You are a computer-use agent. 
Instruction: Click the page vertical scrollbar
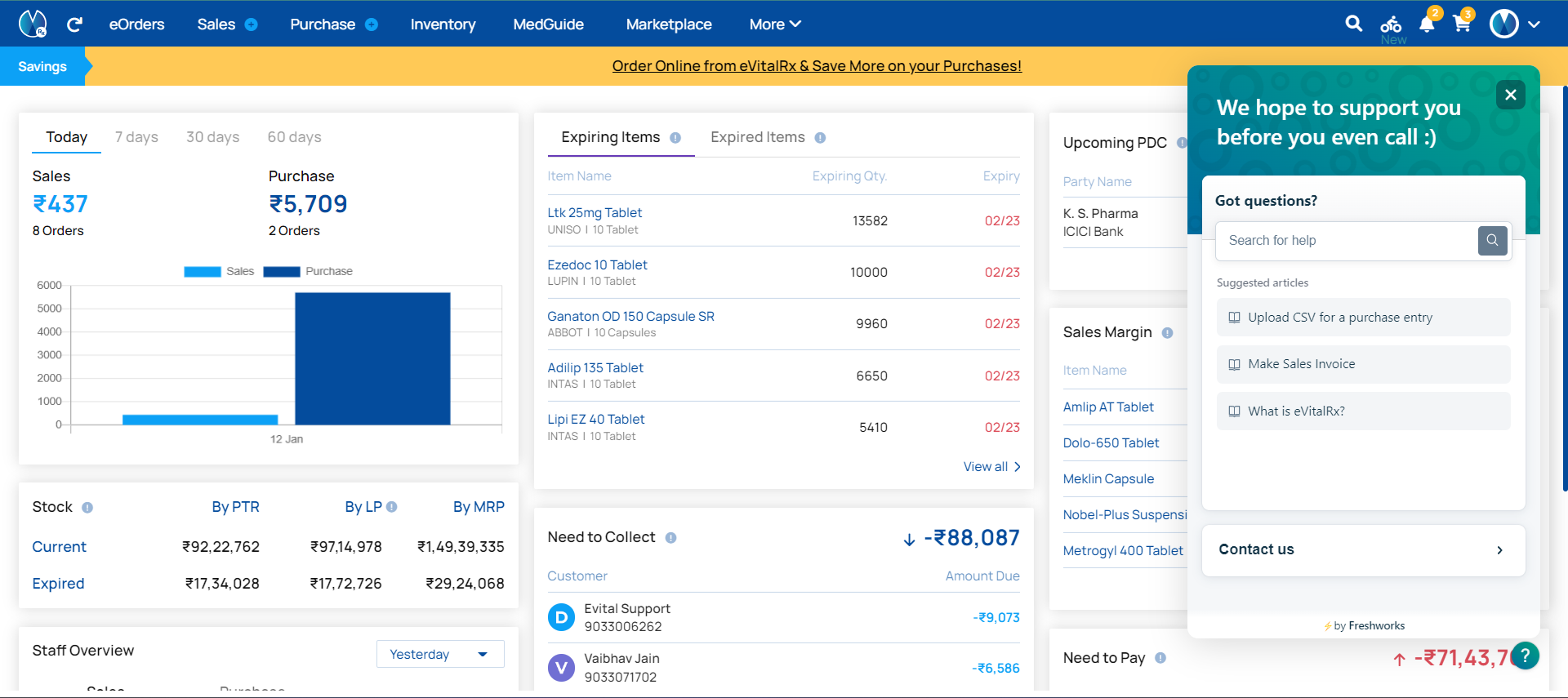coord(1564,287)
